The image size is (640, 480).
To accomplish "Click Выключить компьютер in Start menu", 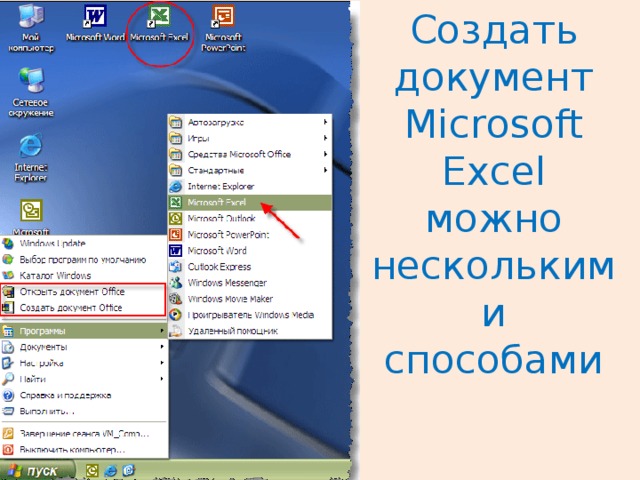I will pyautogui.click(x=84, y=450).
